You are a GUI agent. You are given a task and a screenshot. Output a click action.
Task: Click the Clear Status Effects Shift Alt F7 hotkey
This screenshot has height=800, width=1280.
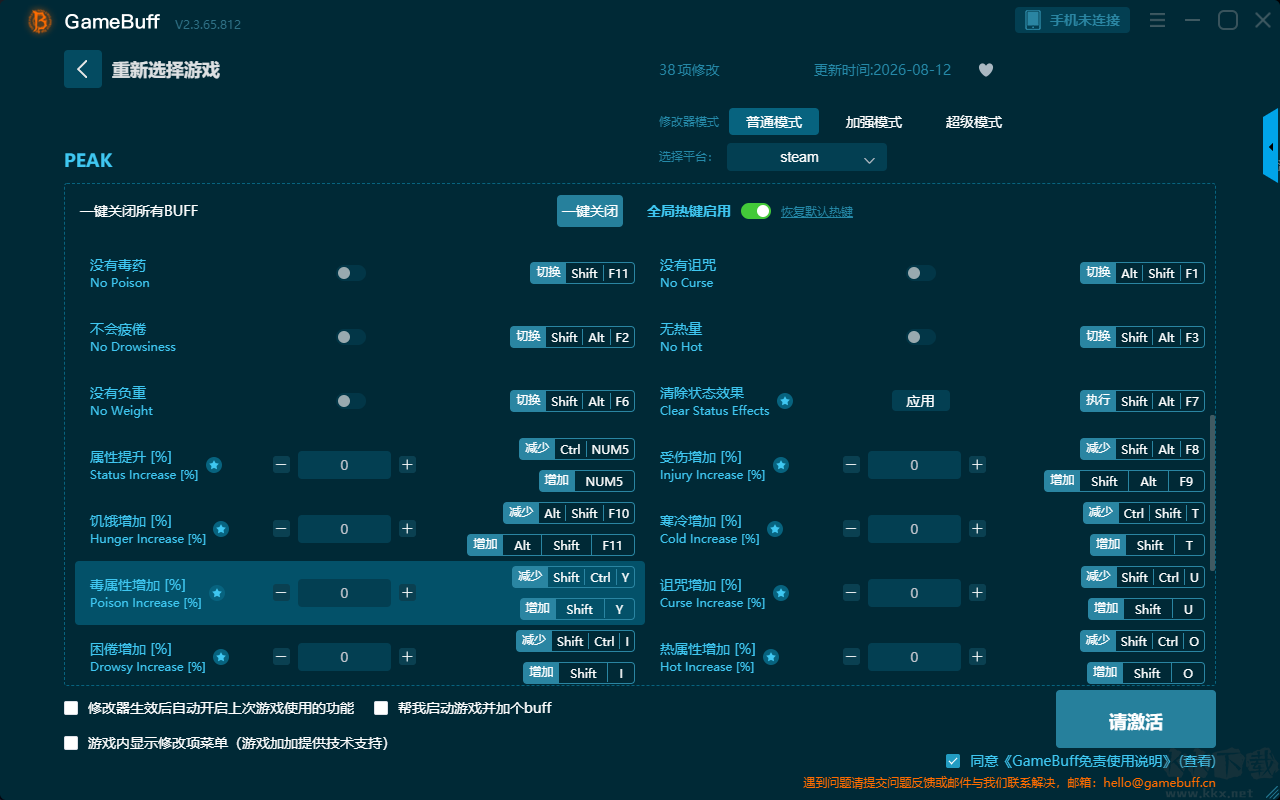point(1142,401)
